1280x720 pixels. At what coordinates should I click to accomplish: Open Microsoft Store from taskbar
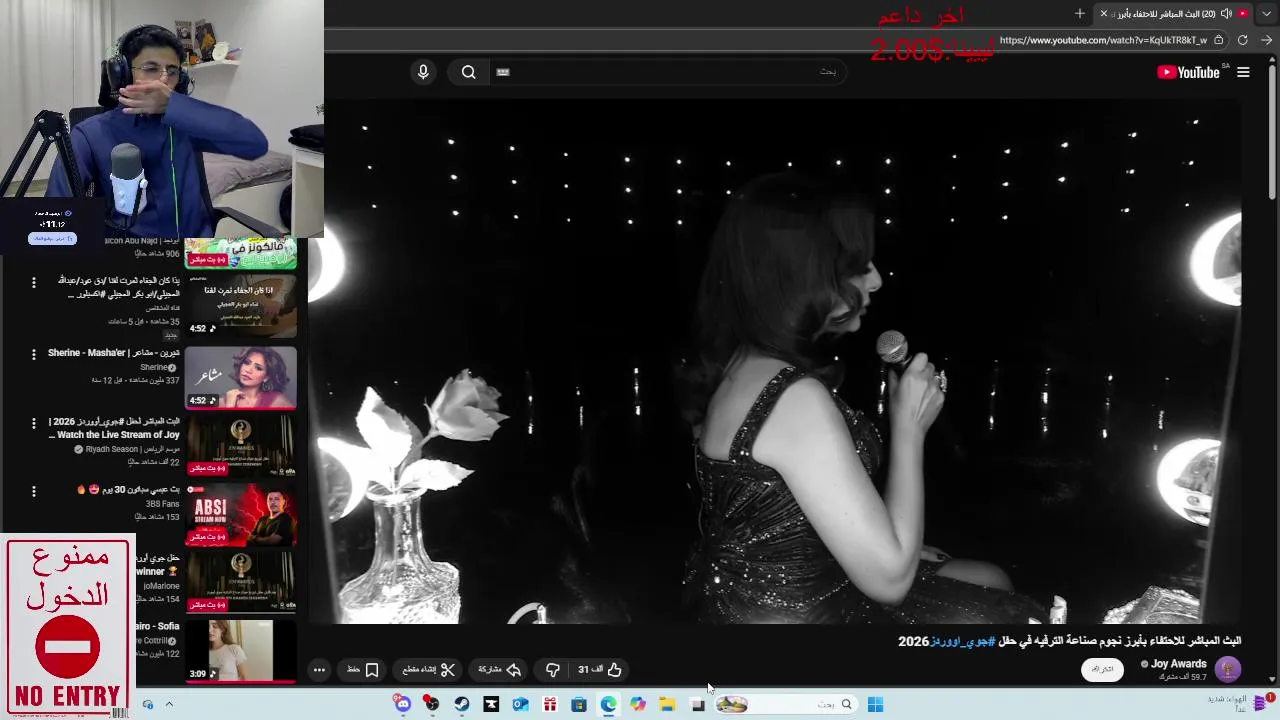click(578, 704)
